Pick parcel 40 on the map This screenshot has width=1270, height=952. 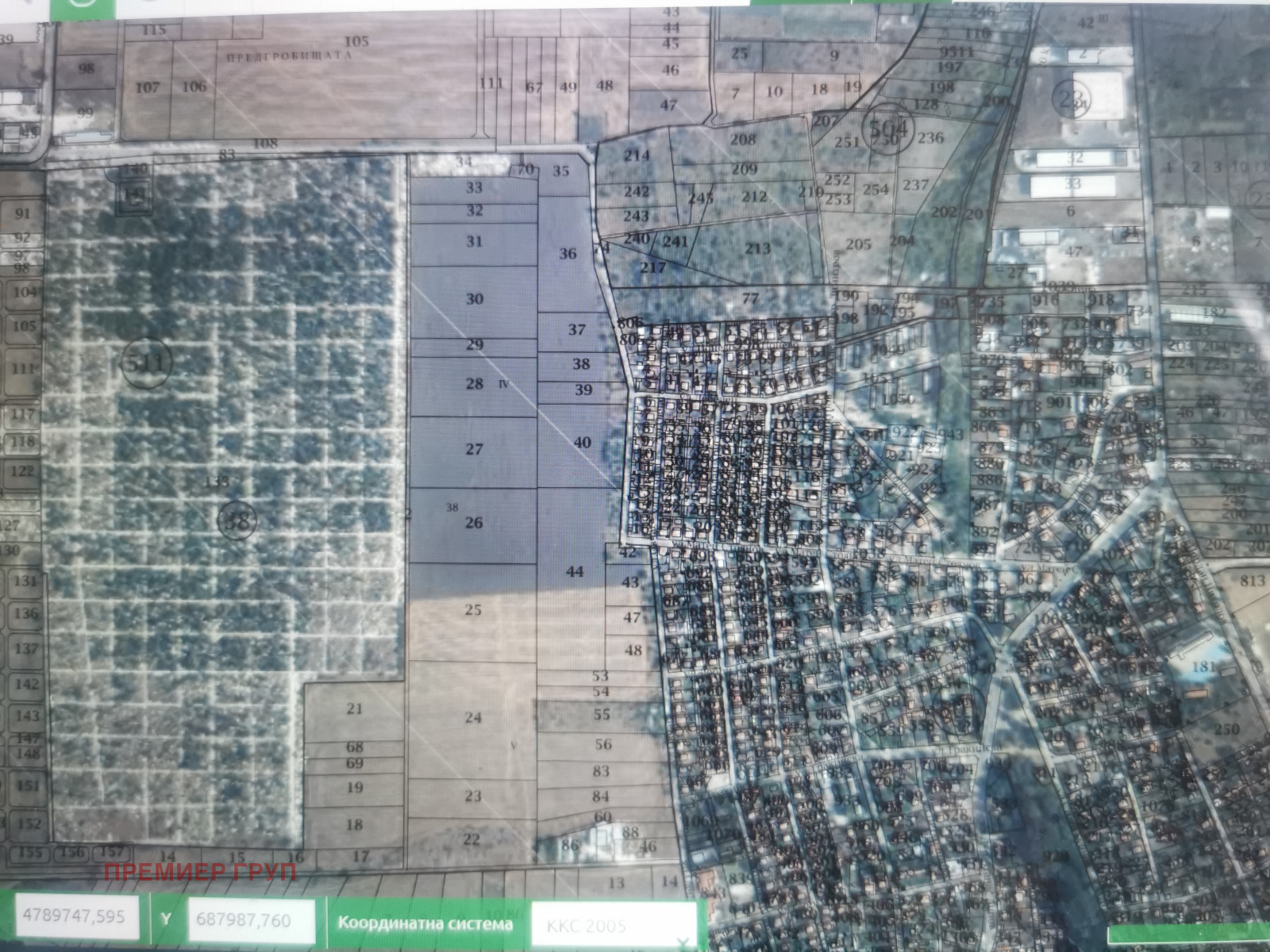pos(583,442)
